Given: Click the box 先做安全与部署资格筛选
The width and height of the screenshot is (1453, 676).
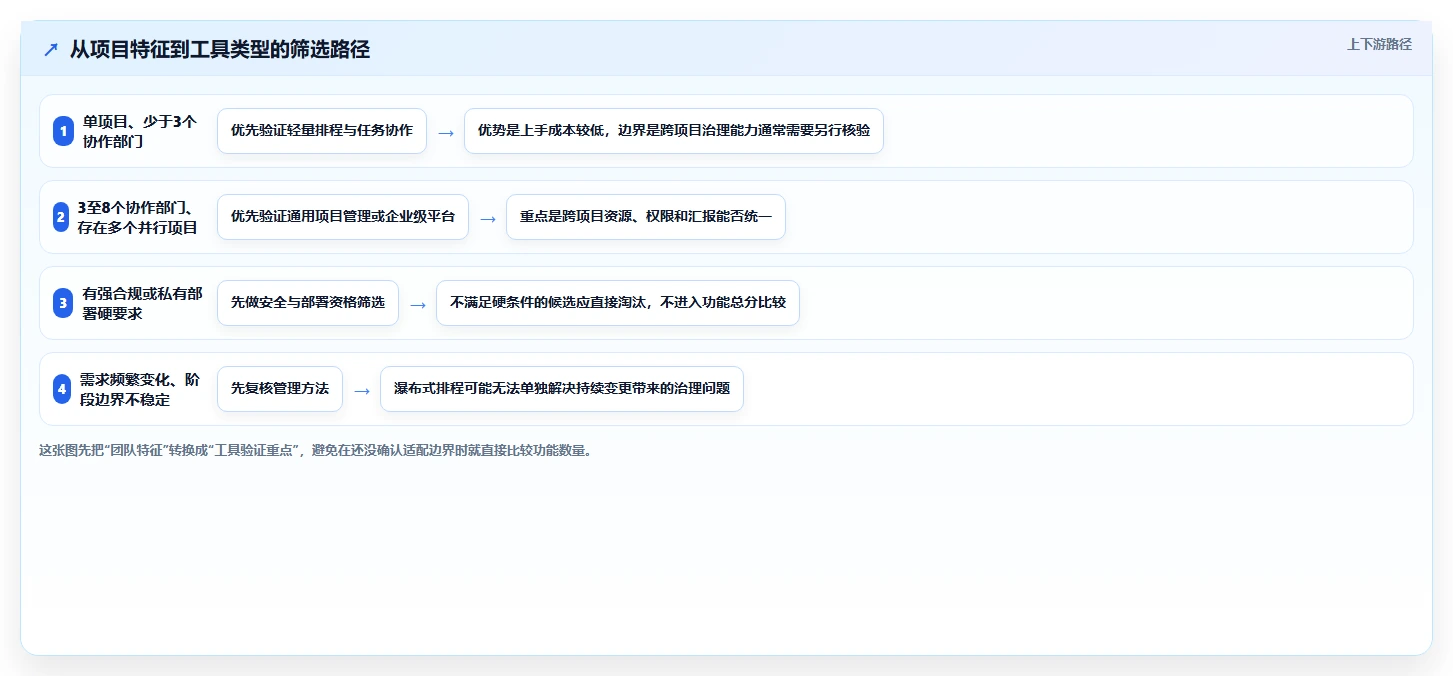Looking at the screenshot, I should pos(308,303).
